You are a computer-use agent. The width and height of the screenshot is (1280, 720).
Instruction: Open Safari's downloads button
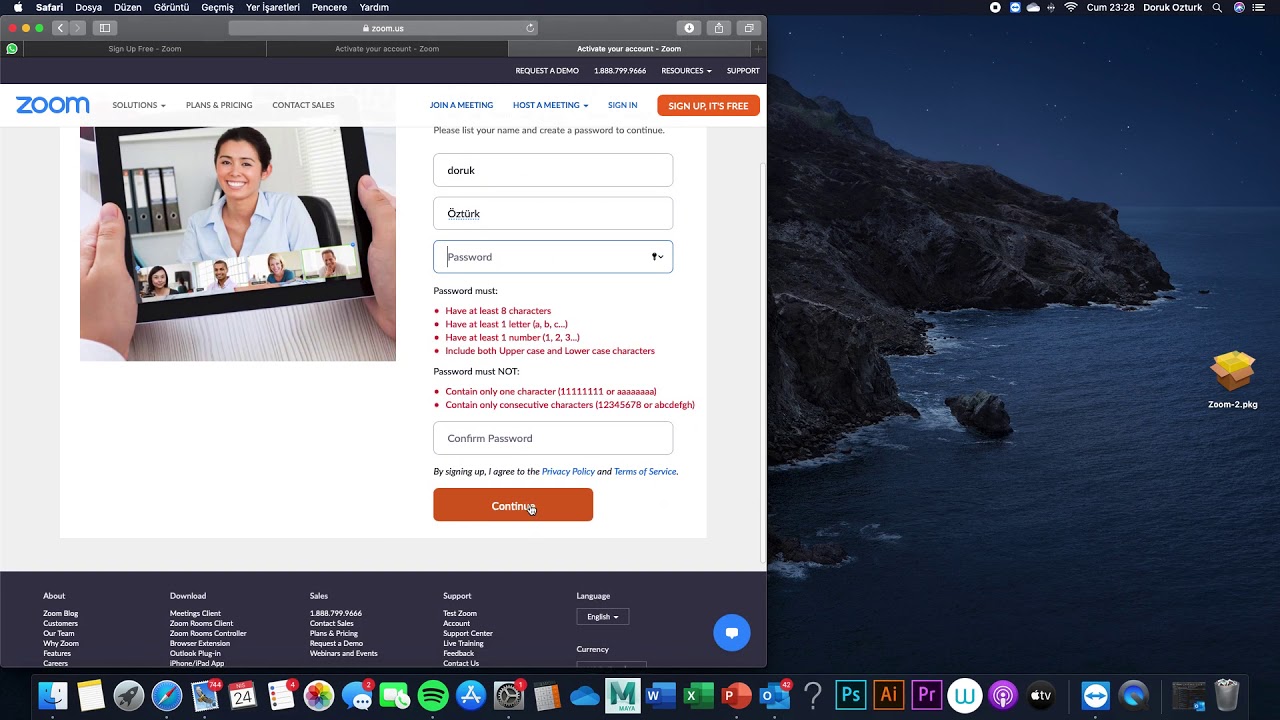689,28
